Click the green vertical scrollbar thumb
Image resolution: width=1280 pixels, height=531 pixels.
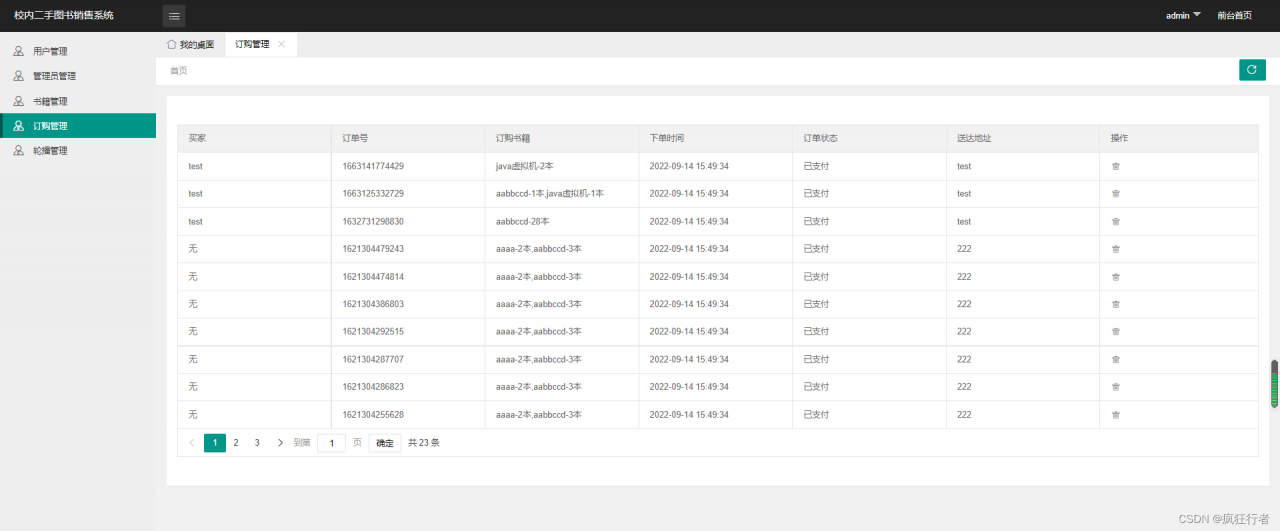[x=1274, y=384]
